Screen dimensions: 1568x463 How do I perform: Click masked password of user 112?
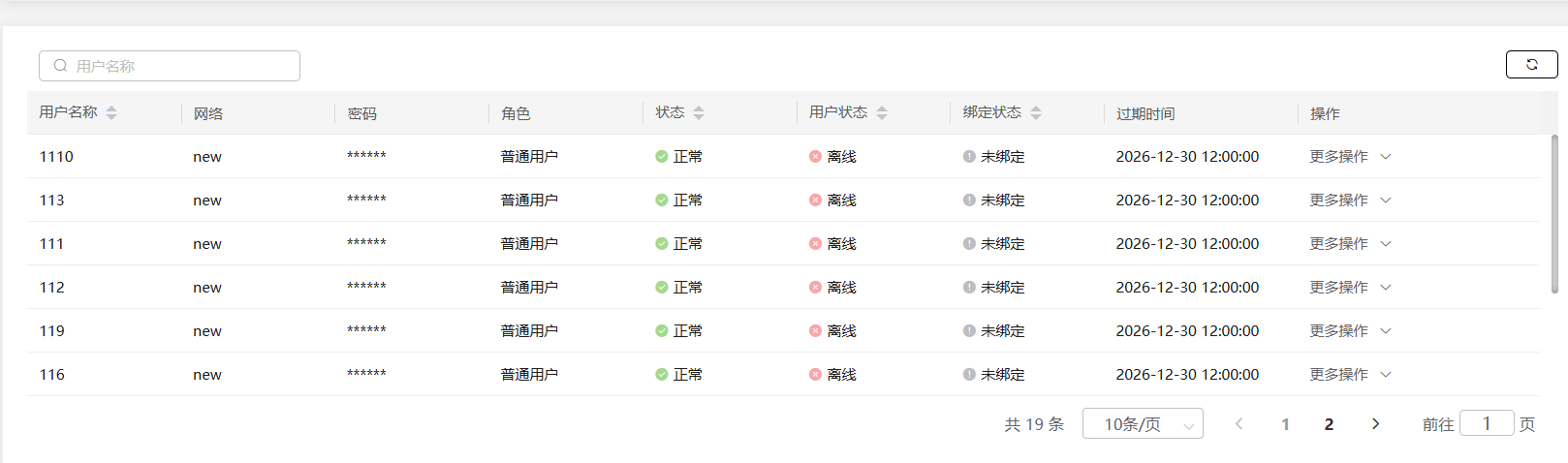[x=366, y=287]
